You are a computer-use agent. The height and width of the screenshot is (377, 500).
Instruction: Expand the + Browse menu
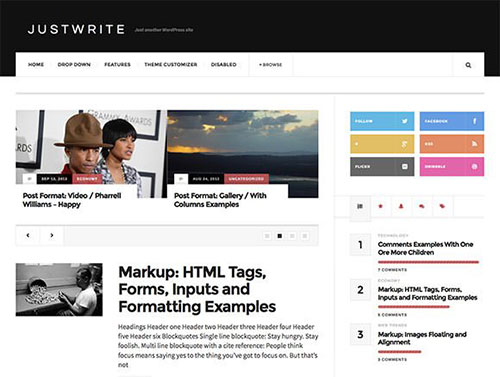(271, 65)
